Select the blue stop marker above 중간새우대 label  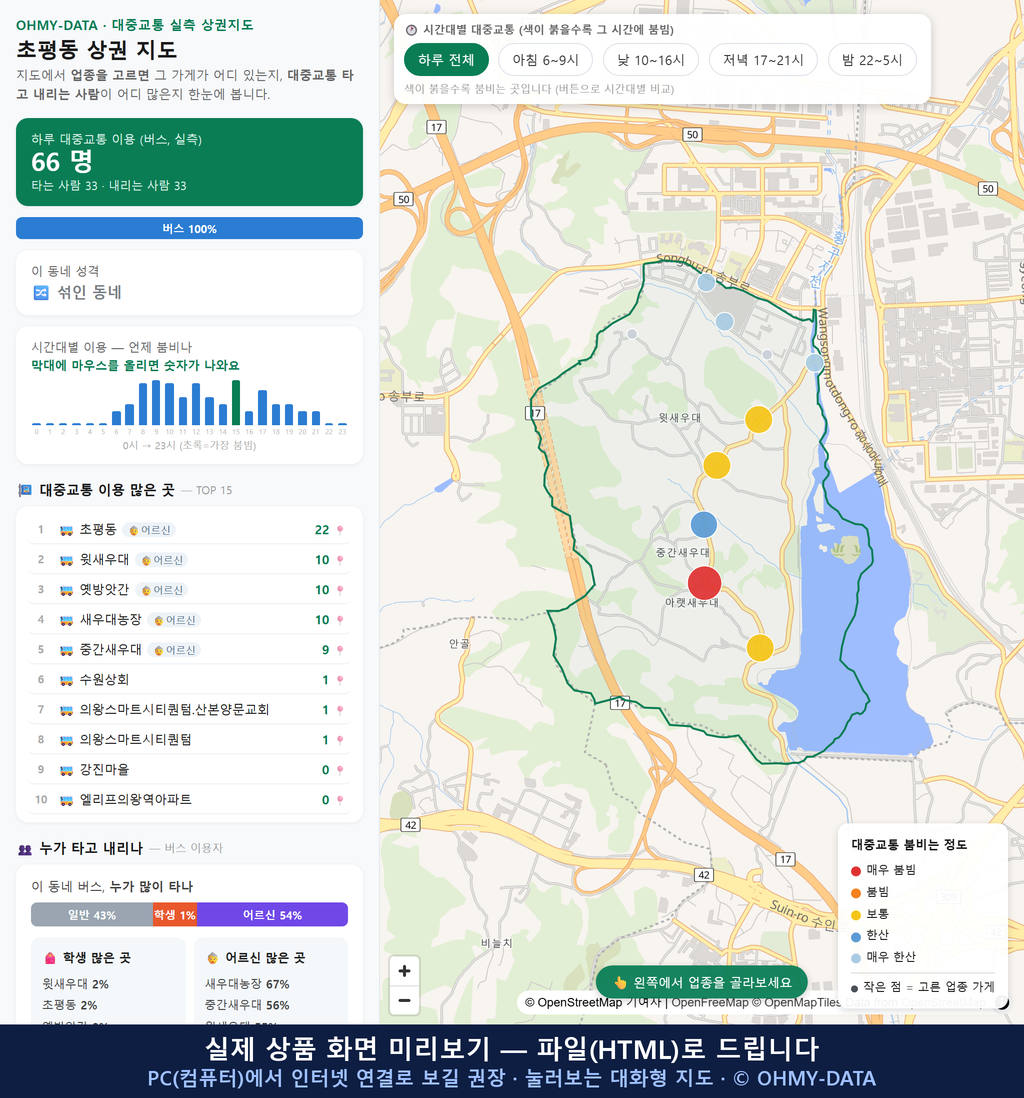[704, 524]
